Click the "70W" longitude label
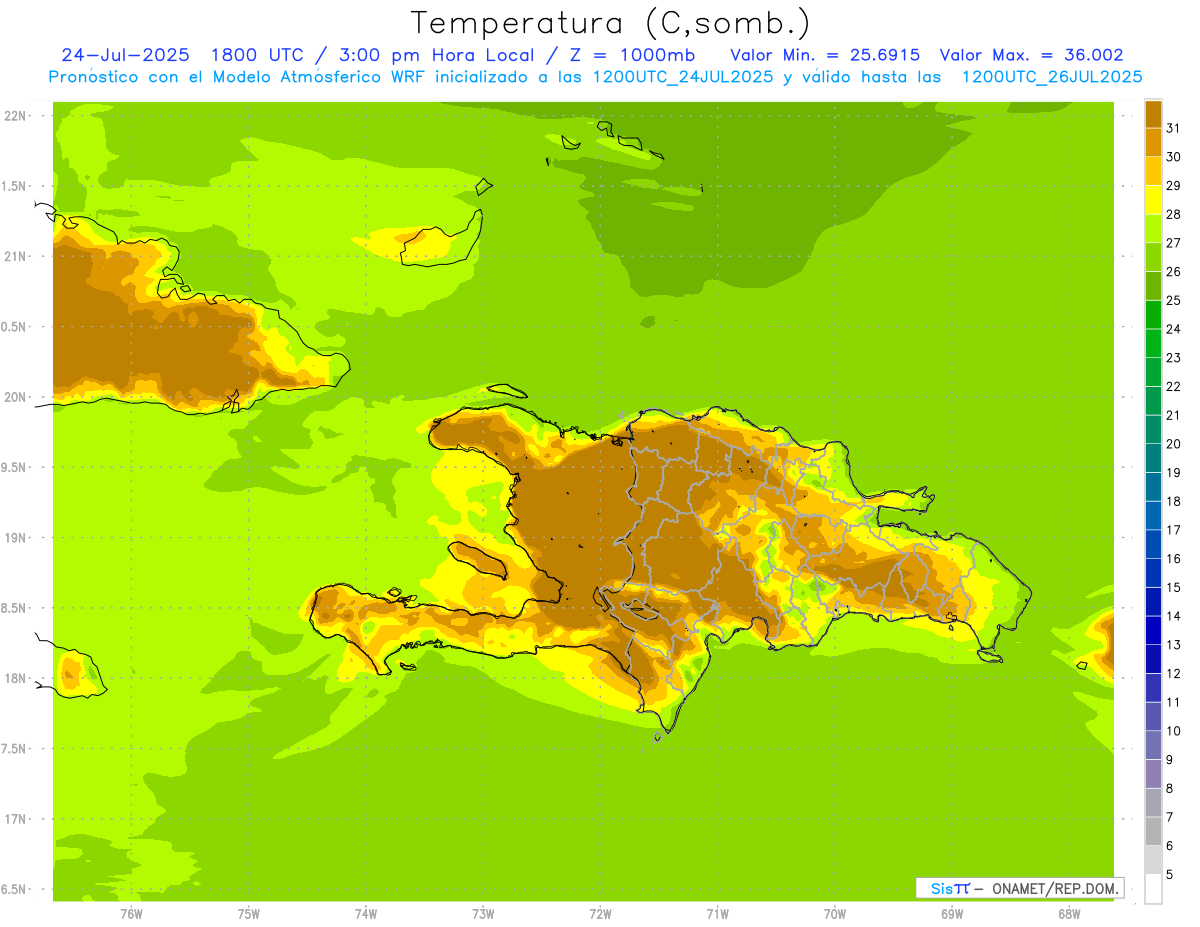 click(835, 914)
